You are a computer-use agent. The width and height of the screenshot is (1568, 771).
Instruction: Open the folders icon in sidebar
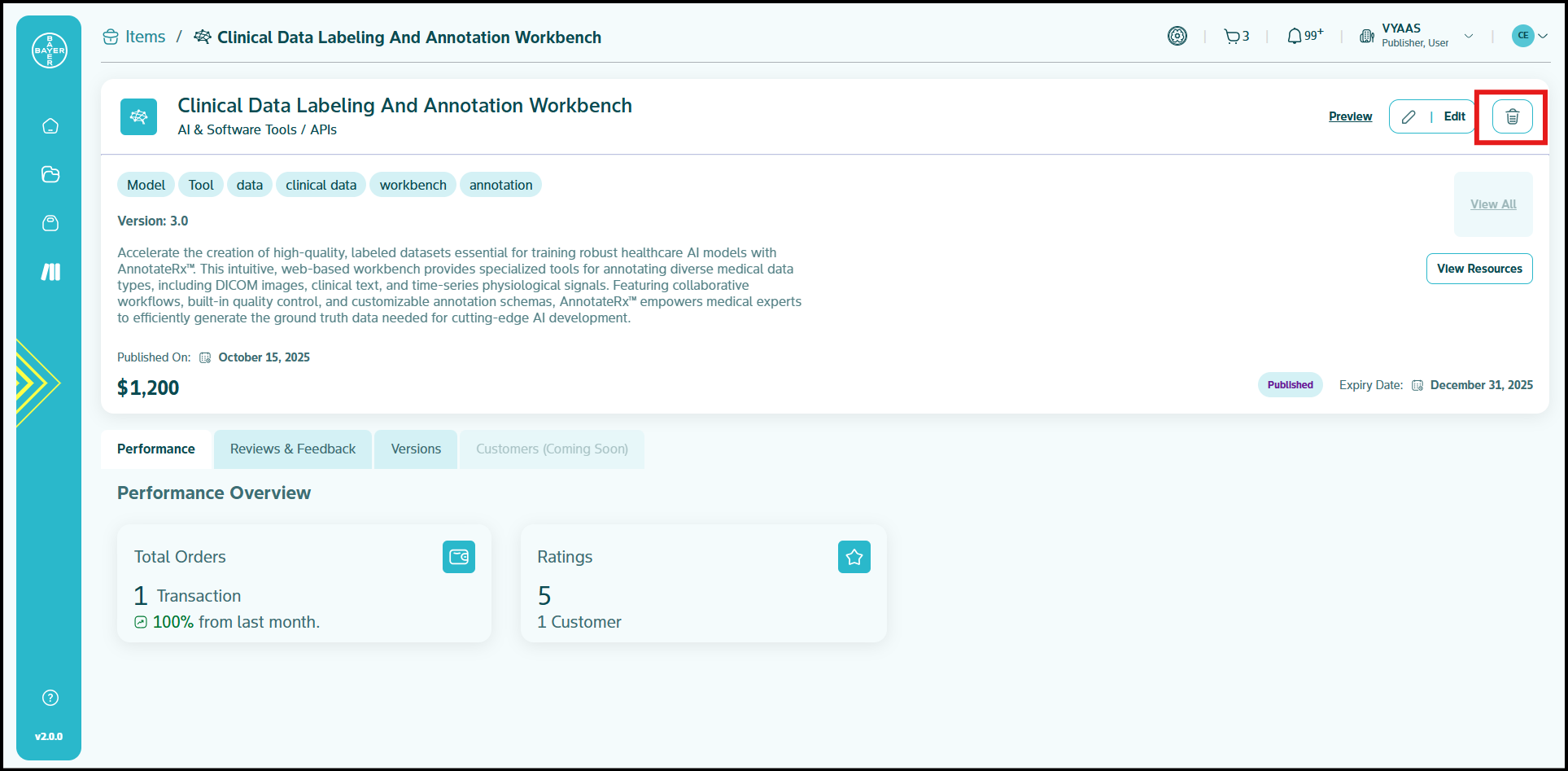point(50,174)
